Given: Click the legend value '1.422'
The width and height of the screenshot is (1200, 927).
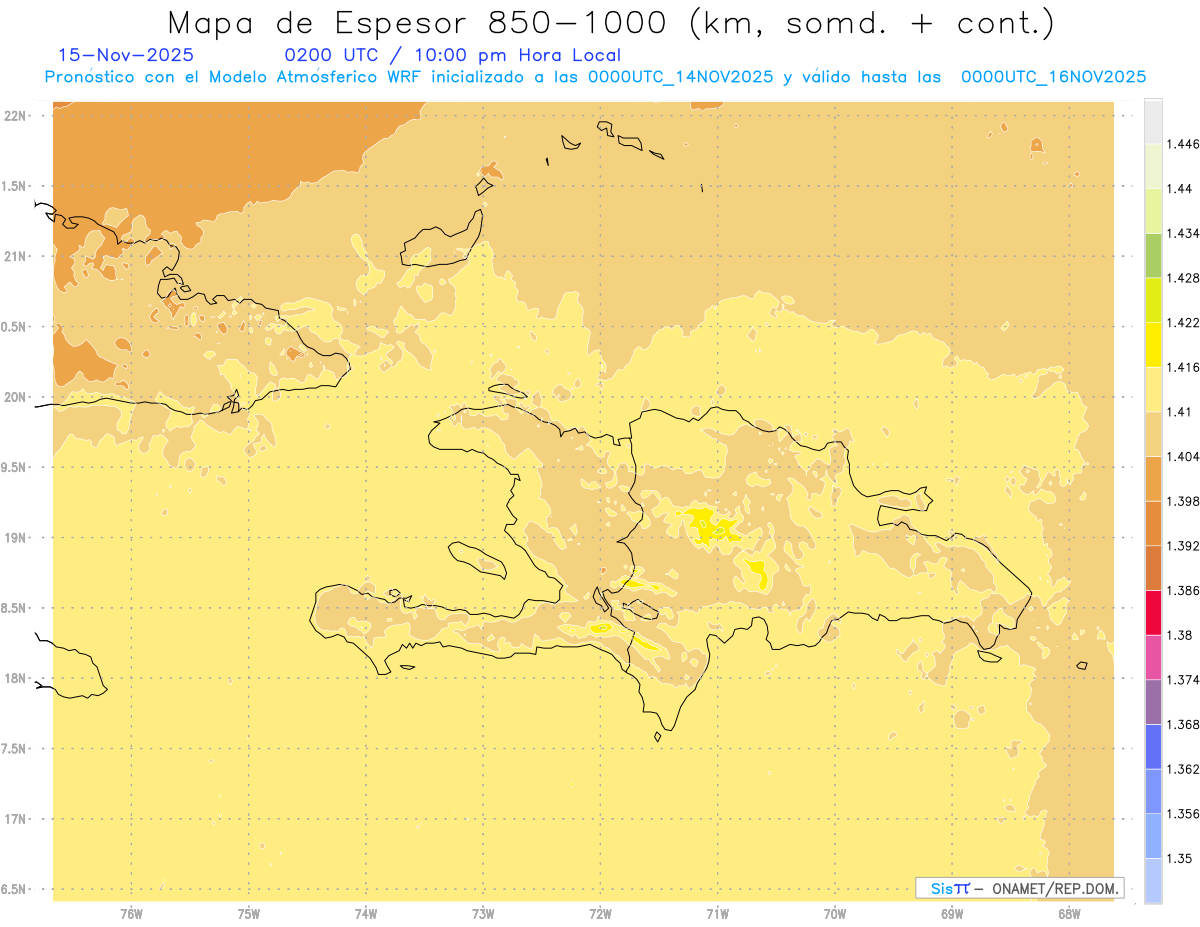Looking at the screenshot, I should click(x=1183, y=323).
